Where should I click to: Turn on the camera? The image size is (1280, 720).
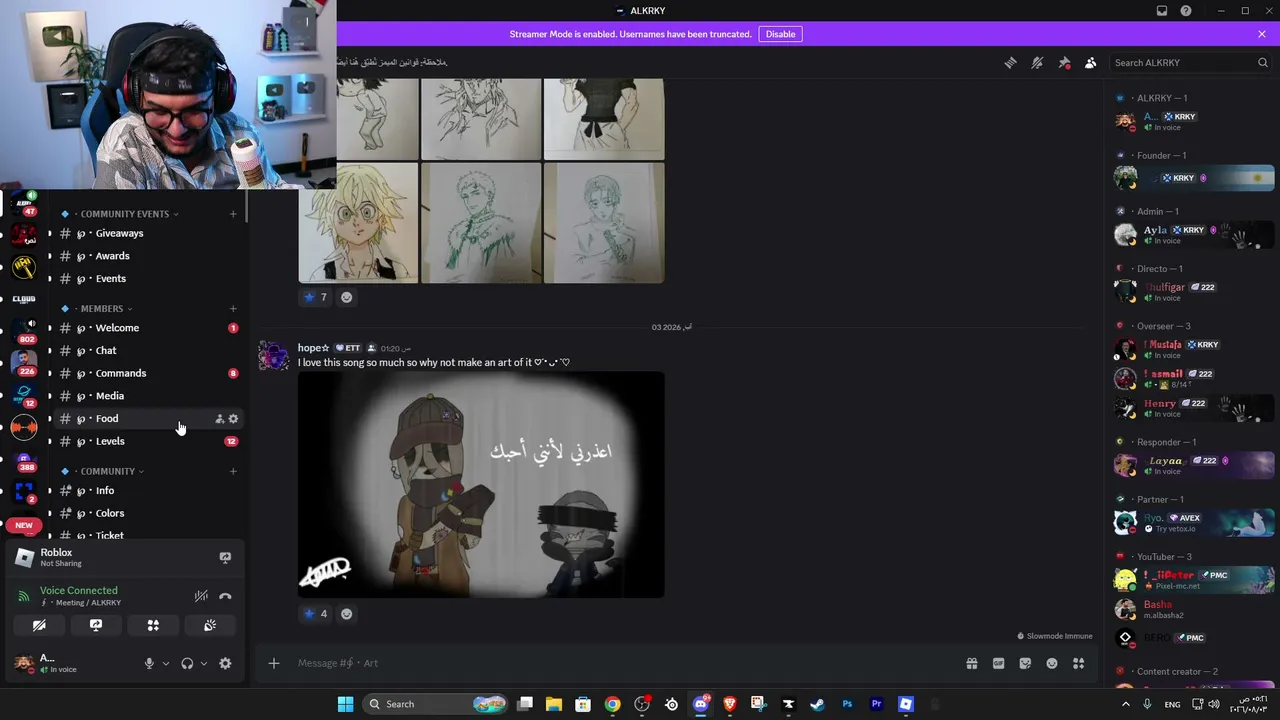click(x=39, y=625)
